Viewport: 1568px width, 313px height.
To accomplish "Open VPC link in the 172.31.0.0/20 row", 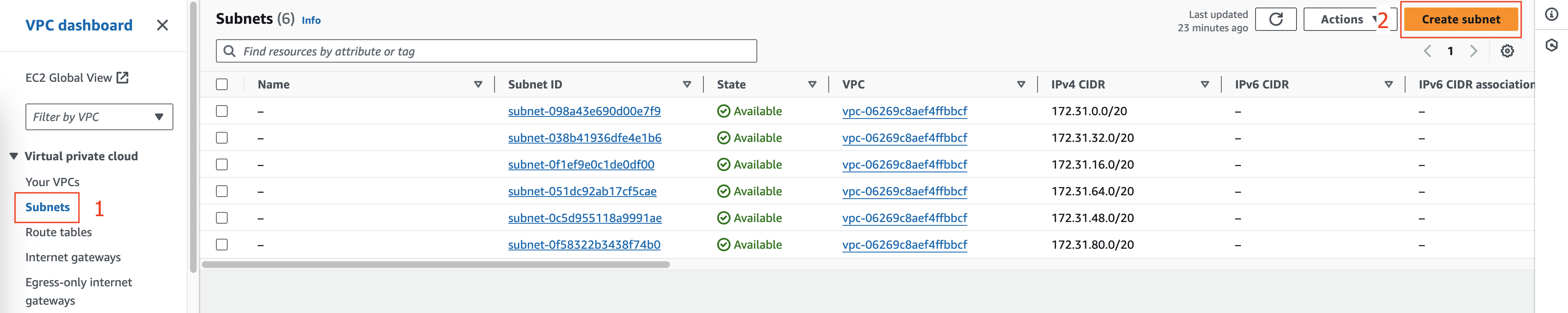I will point(905,111).
